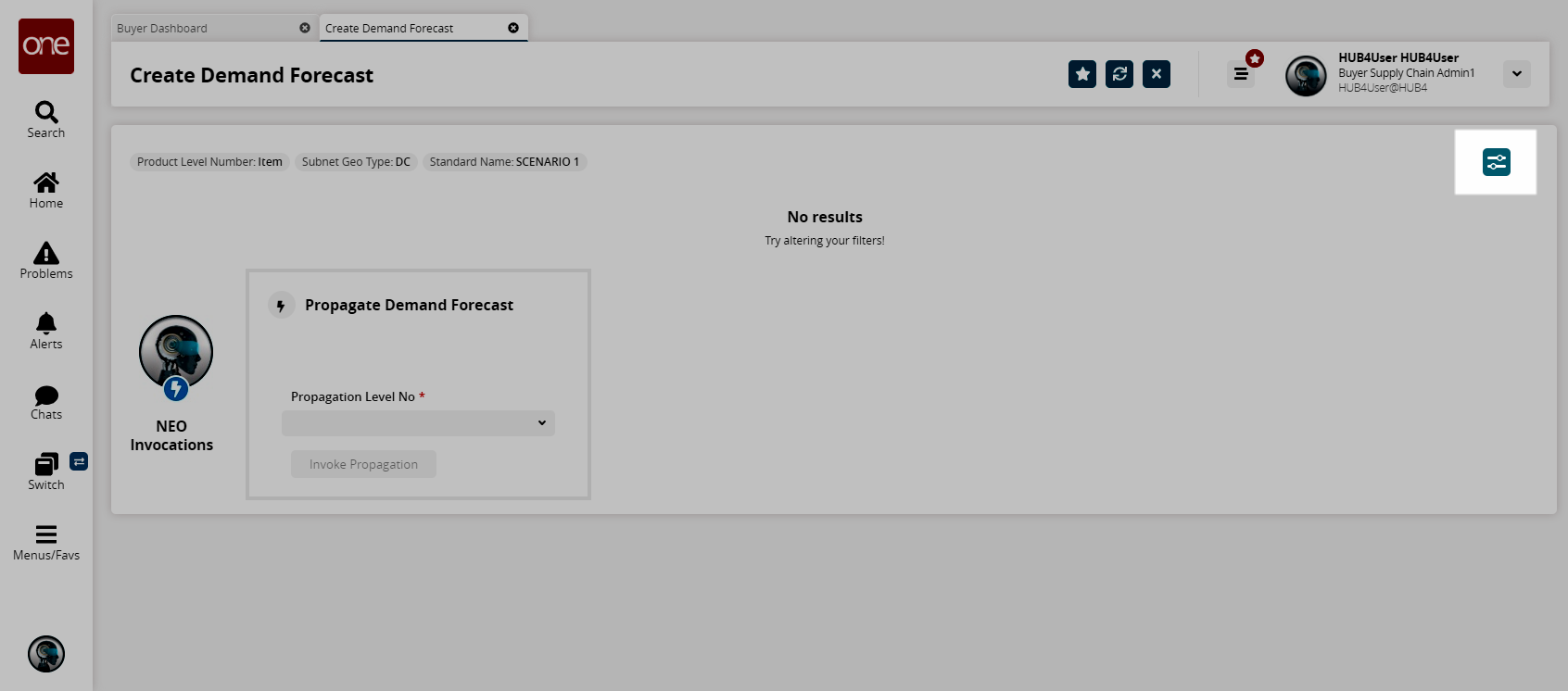
Task: Click the Propagate Demand Forecast heading
Action: (409, 306)
